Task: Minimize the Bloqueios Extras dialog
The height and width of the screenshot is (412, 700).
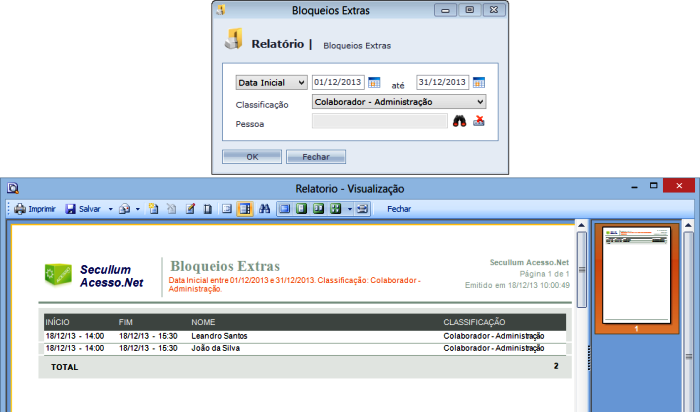Action: [x=445, y=10]
